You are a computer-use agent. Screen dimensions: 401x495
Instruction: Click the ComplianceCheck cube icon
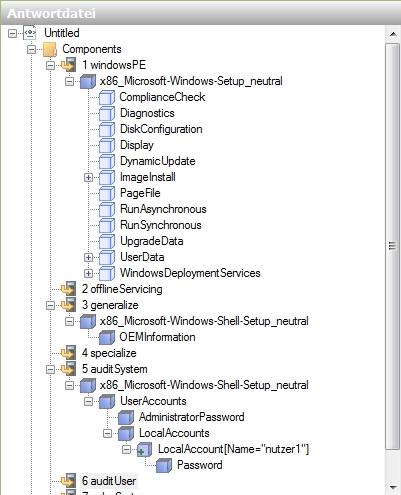107,97
